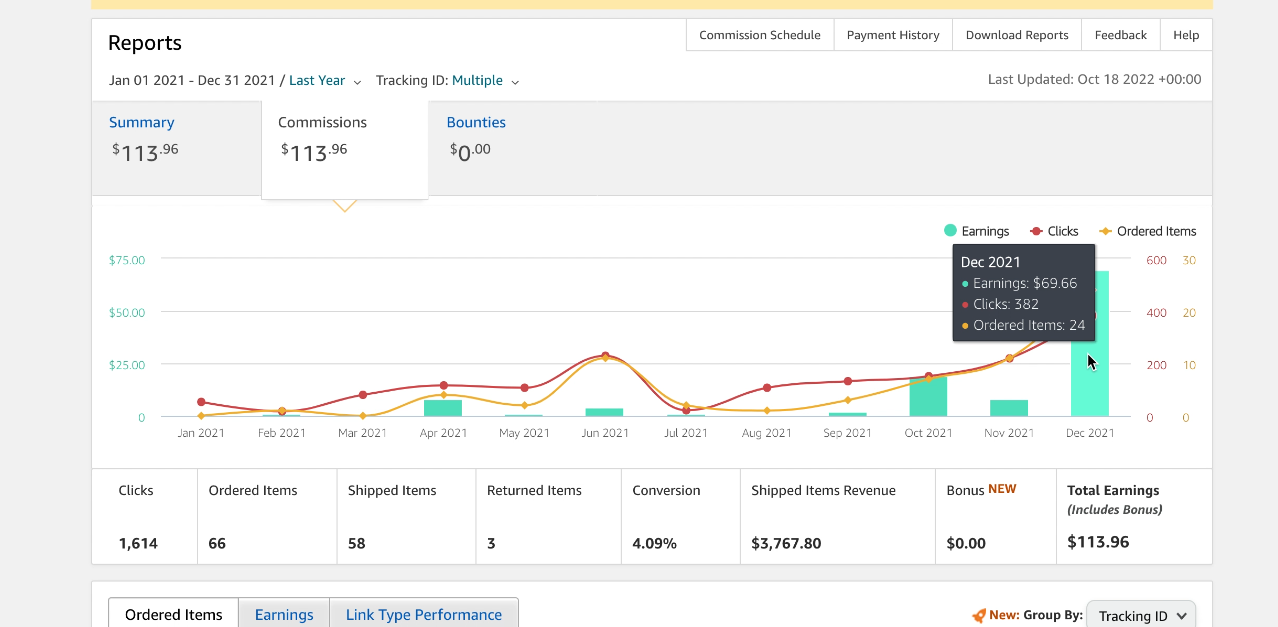Image resolution: width=1278 pixels, height=627 pixels.
Task: Toggle the Earnings legend marker
Action: (x=950, y=231)
